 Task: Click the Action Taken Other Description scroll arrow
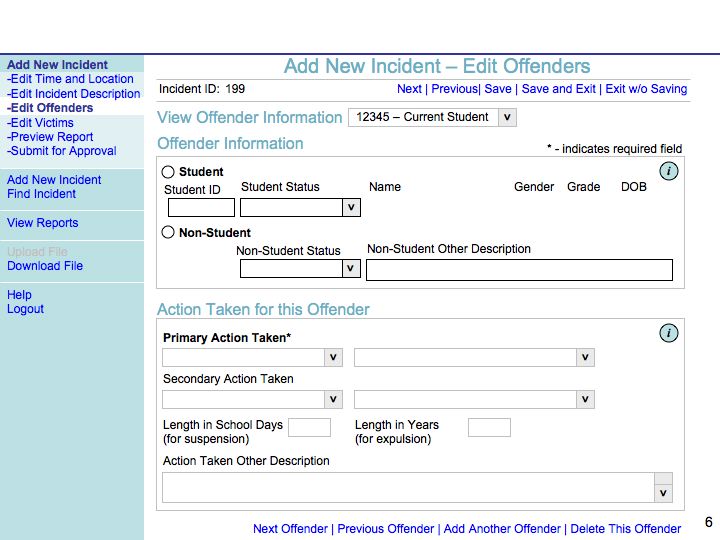pyautogui.click(x=664, y=493)
